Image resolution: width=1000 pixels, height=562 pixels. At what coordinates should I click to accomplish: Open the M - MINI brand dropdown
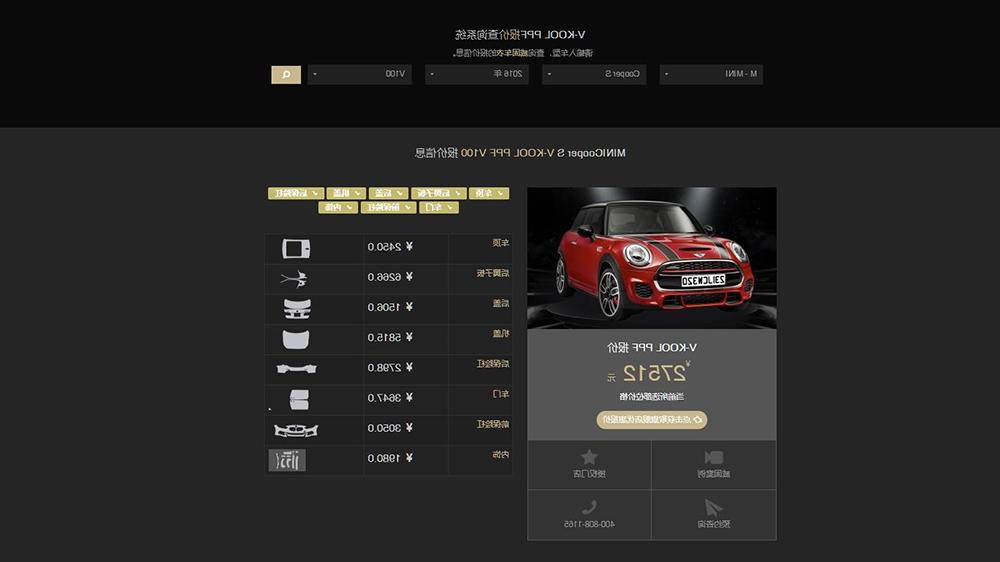click(711, 75)
